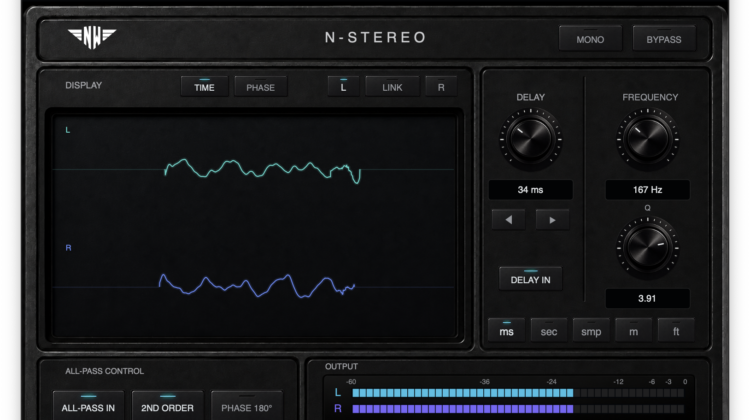Image resolution: width=750 pixels, height=420 pixels.
Task: Toggle the ALL-PASS IN button
Action: click(x=88, y=407)
